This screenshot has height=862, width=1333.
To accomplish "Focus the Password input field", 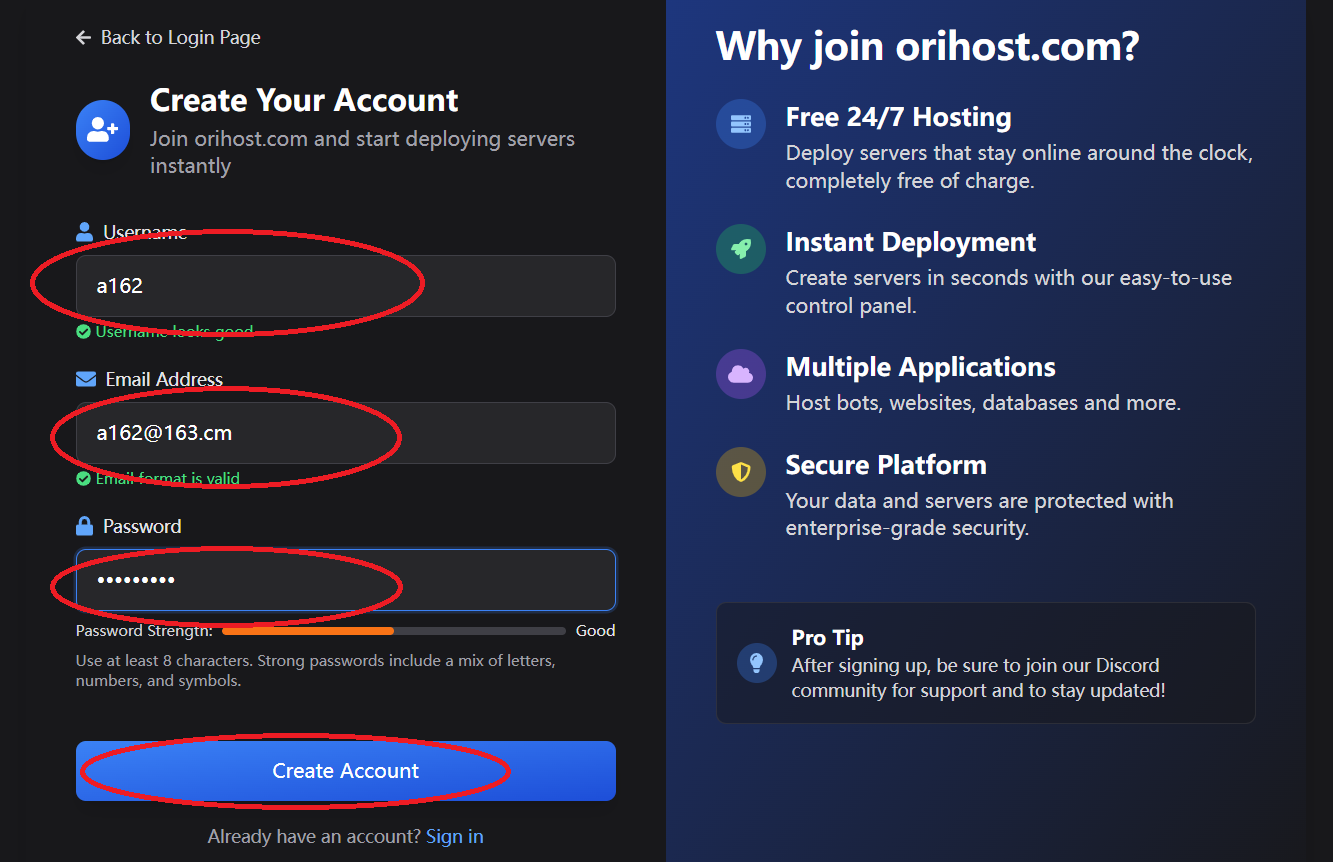I will coord(345,580).
